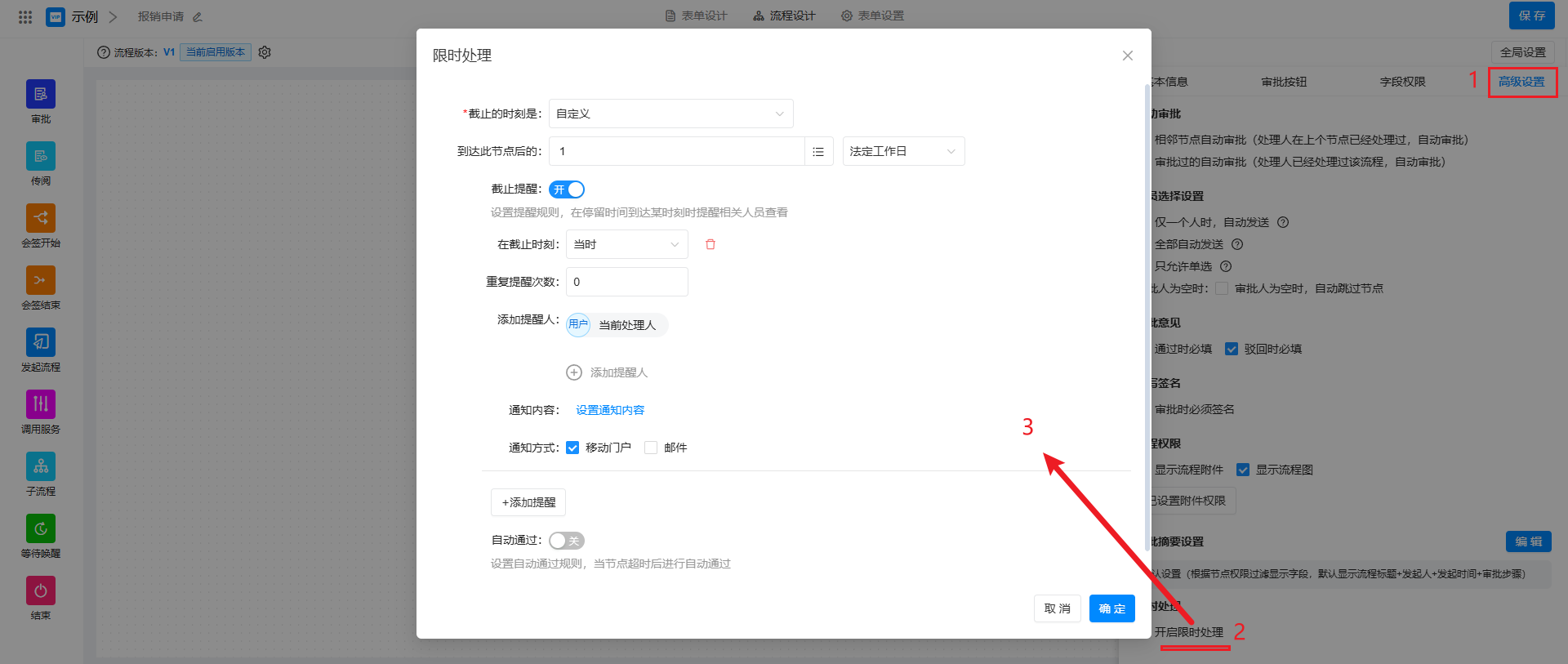This screenshot has width=1568, height=664.
Task: Check the 邮件 notification checkbox
Action: (651, 448)
